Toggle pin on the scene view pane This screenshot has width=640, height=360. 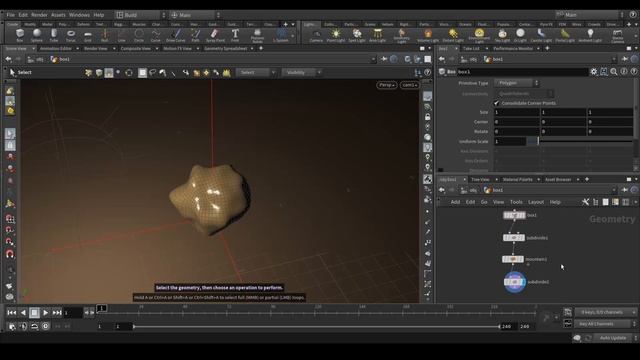384,59
